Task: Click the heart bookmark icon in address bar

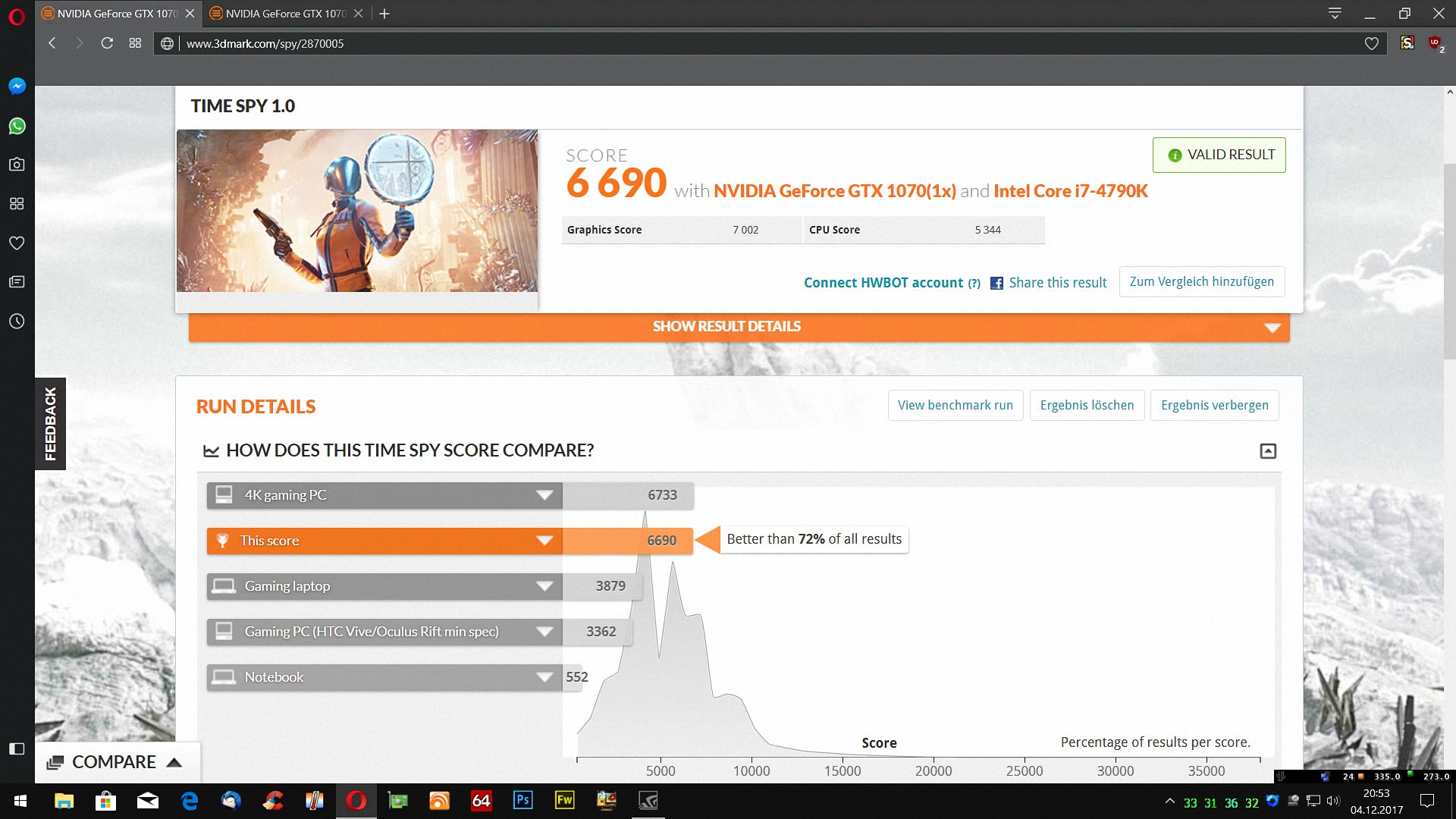Action: pyautogui.click(x=1371, y=44)
